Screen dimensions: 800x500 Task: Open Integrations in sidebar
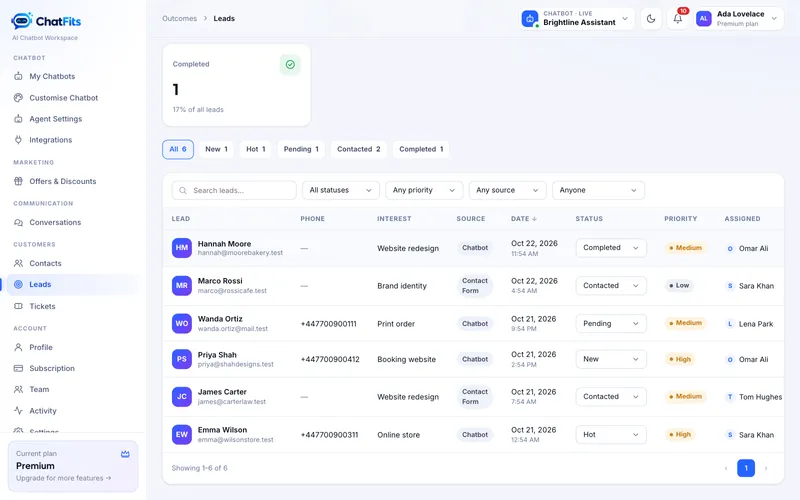click(x=51, y=140)
